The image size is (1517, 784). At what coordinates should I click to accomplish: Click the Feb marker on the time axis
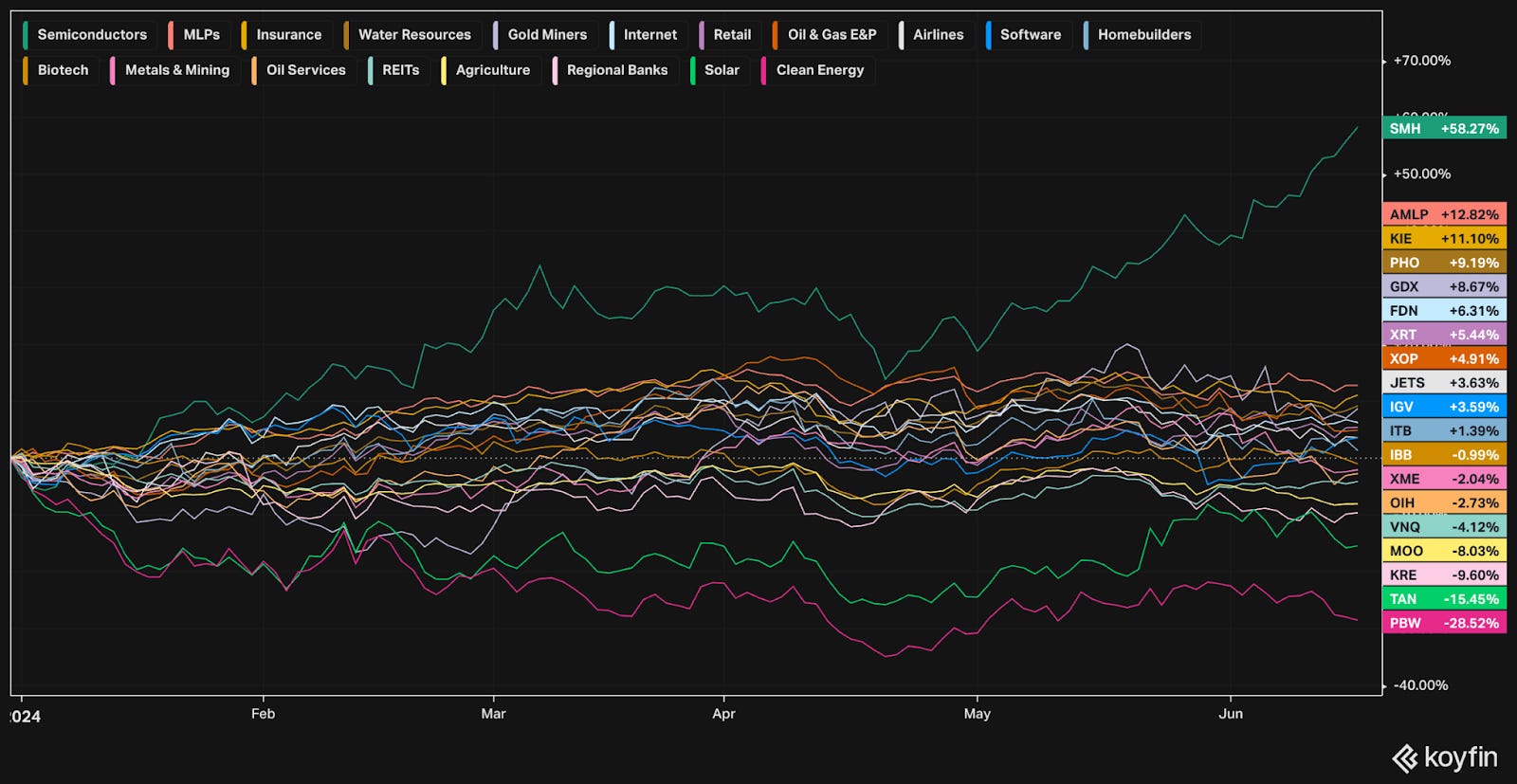pyautogui.click(x=263, y=714)
